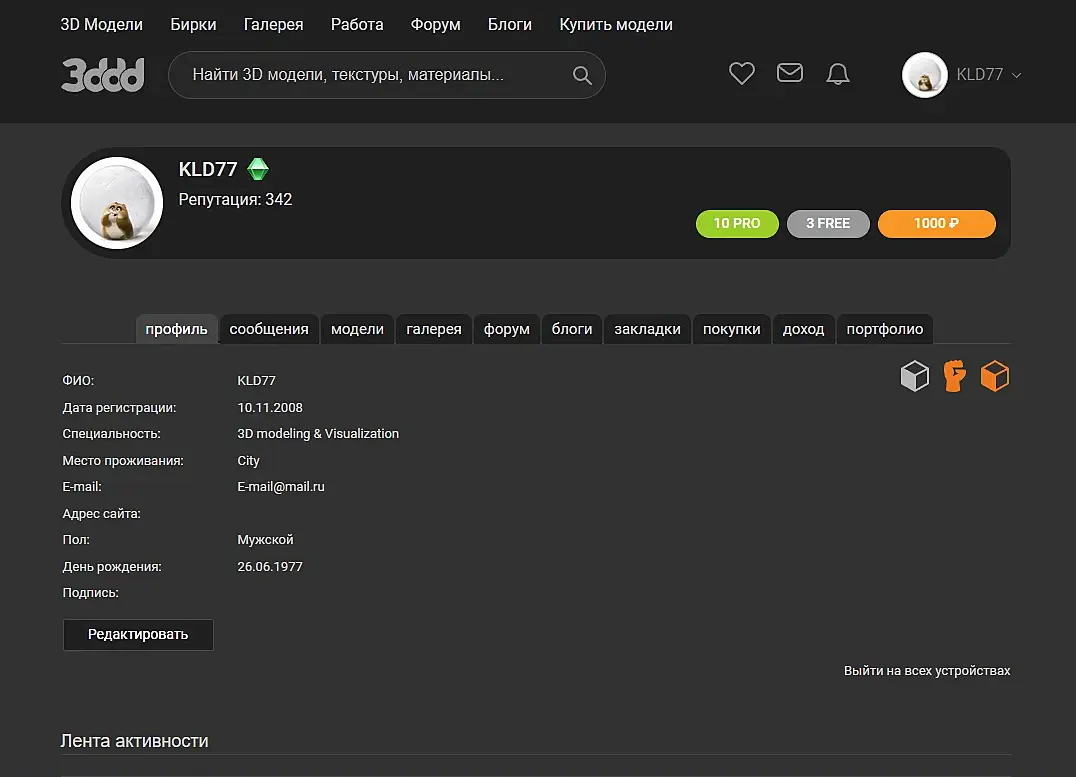Expand the KLD77 account dropdown arrow

[x=1017, y=76]
